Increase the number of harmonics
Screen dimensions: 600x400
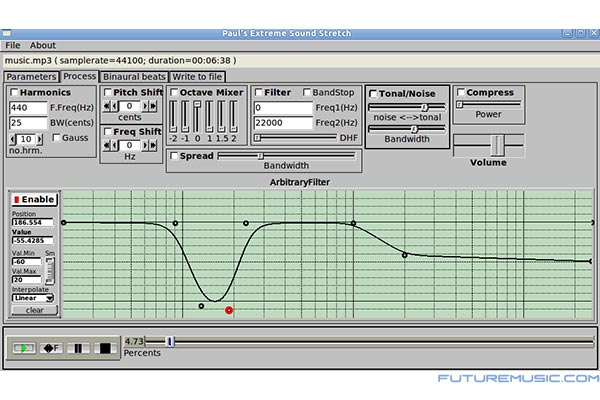point(39,139)
